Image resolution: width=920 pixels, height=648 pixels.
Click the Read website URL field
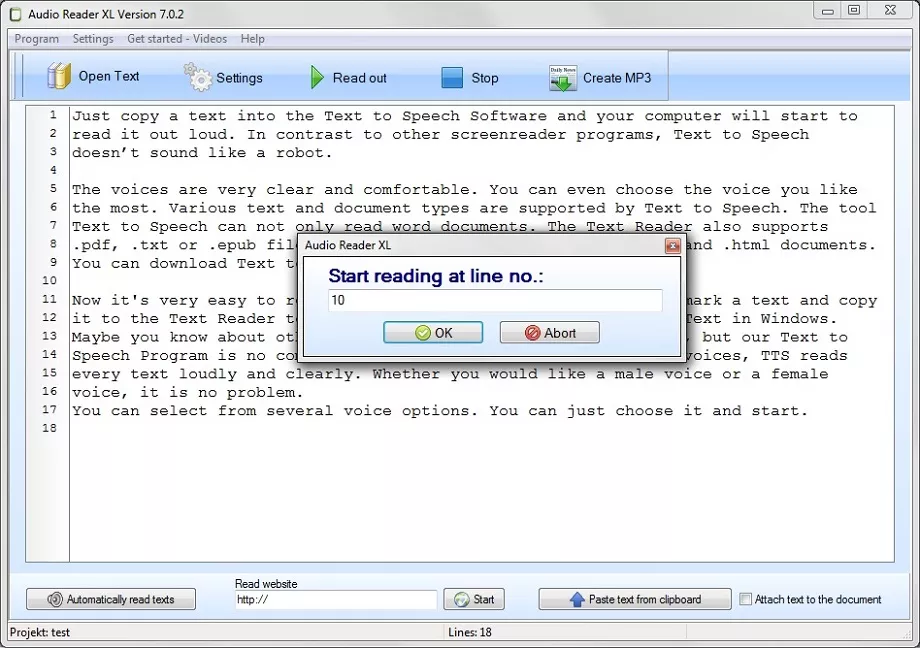(x=336, y=599)
